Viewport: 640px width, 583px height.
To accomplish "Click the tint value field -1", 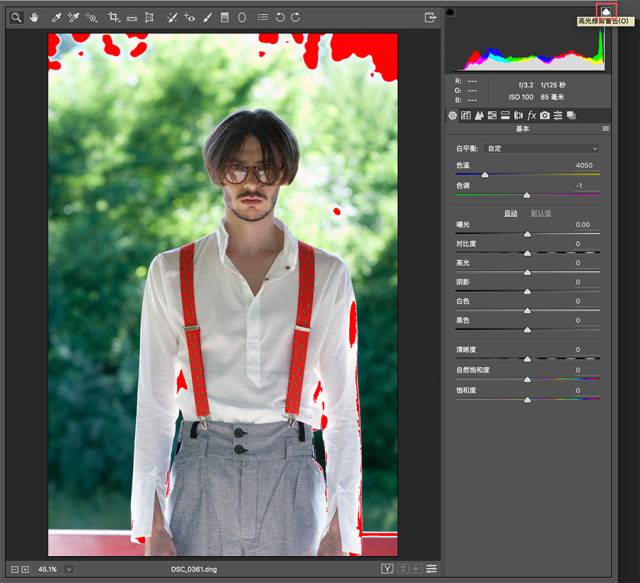I will 579,185.
